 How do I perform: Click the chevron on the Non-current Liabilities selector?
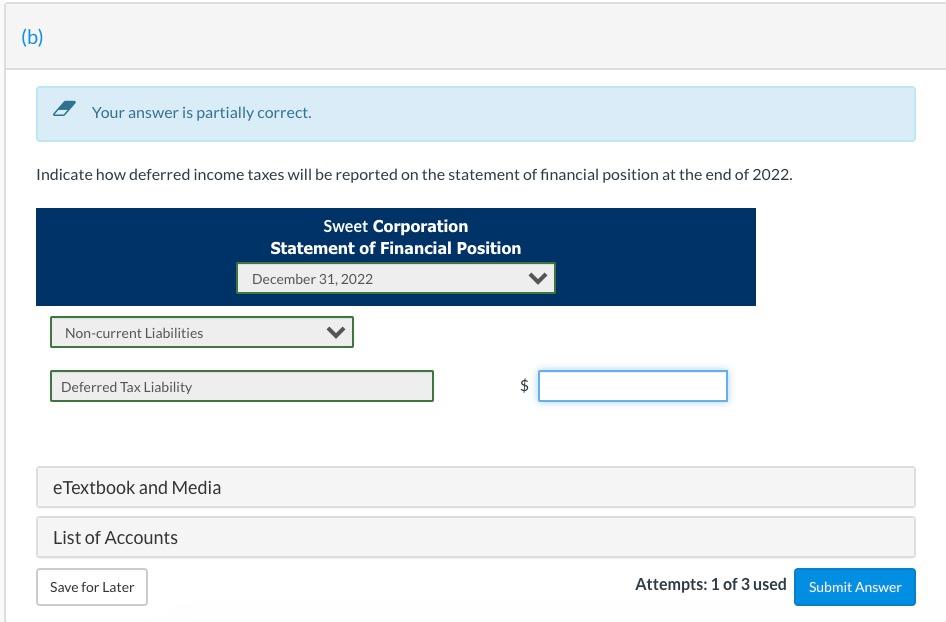335,331
